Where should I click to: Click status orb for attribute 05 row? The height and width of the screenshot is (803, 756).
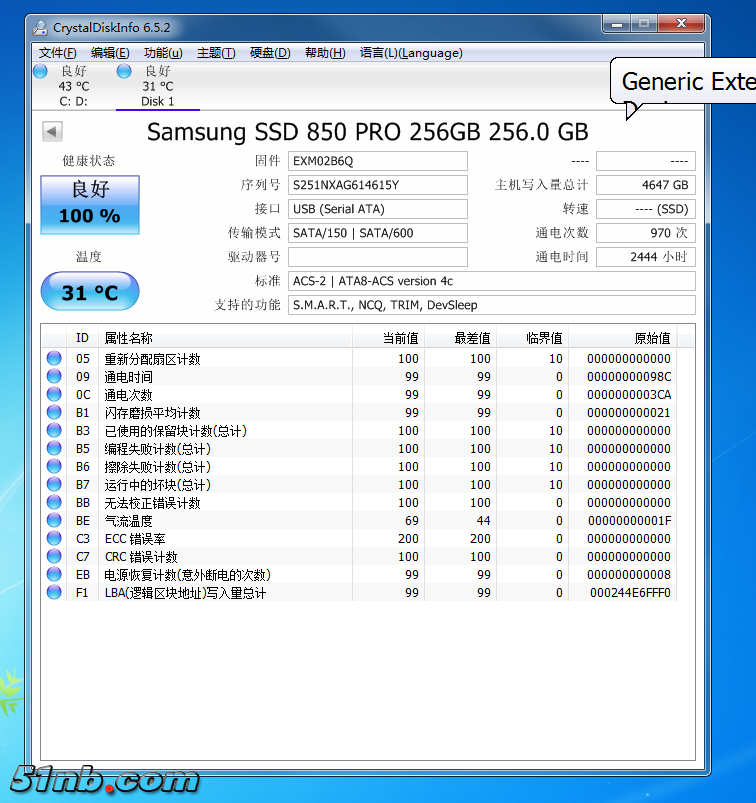pyautogui.click(x=54, y=359)
